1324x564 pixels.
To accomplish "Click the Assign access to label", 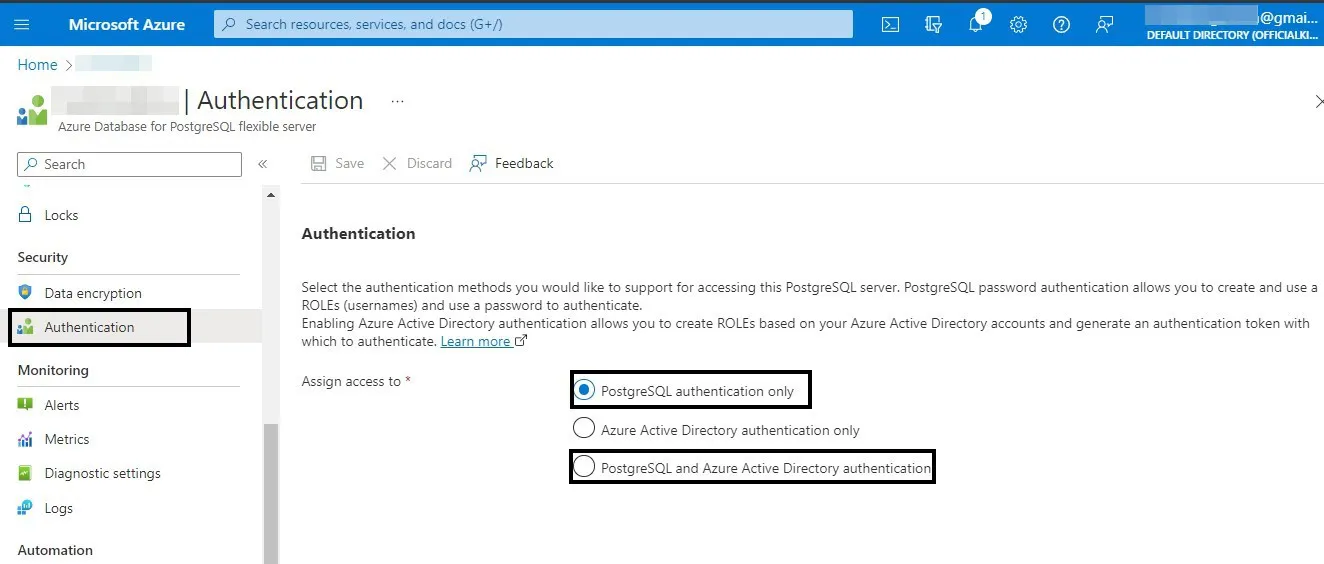I will [x=351, y=381].
